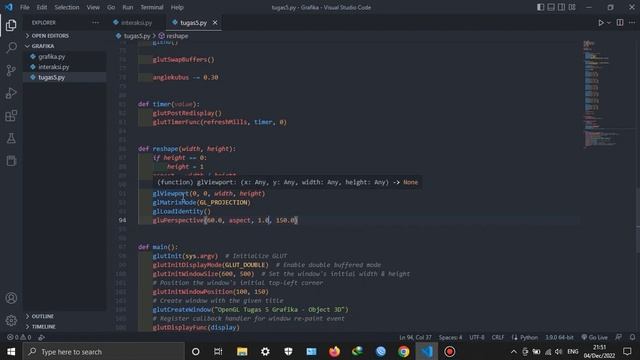Open Task View on taskbar
Viewport: 640px width, 360px height.
(218, 352)
